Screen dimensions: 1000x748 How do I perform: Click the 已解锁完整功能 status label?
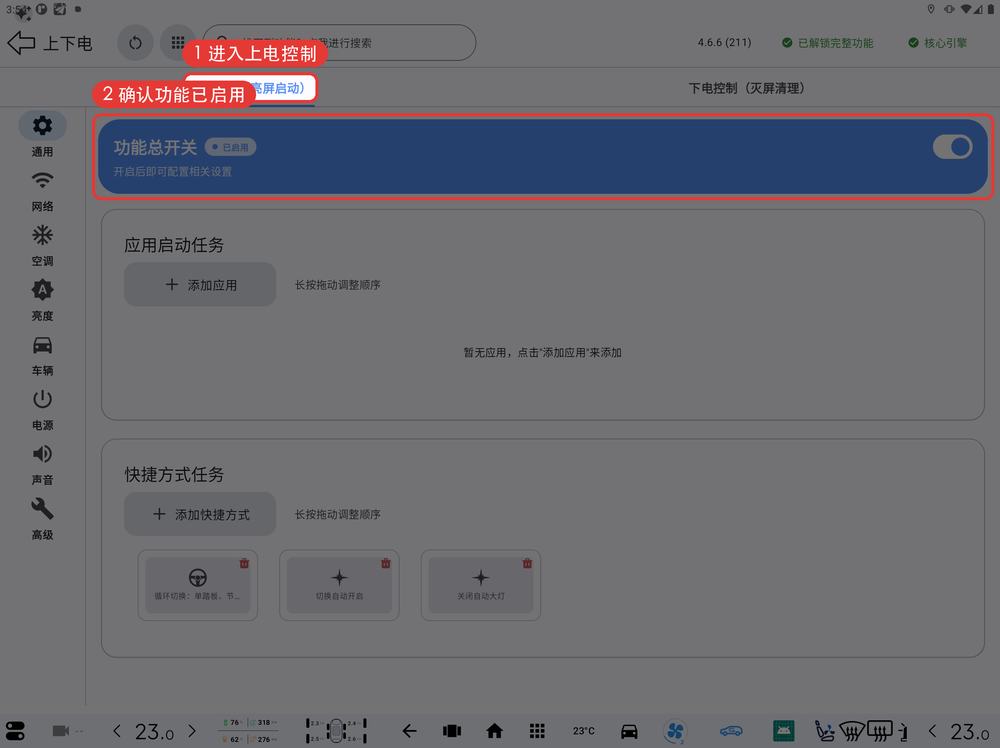(x=828, y=43)
